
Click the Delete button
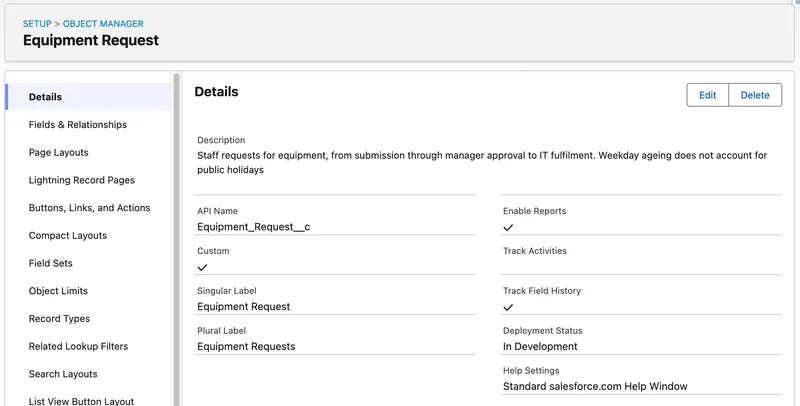click(x=755, y=95)
